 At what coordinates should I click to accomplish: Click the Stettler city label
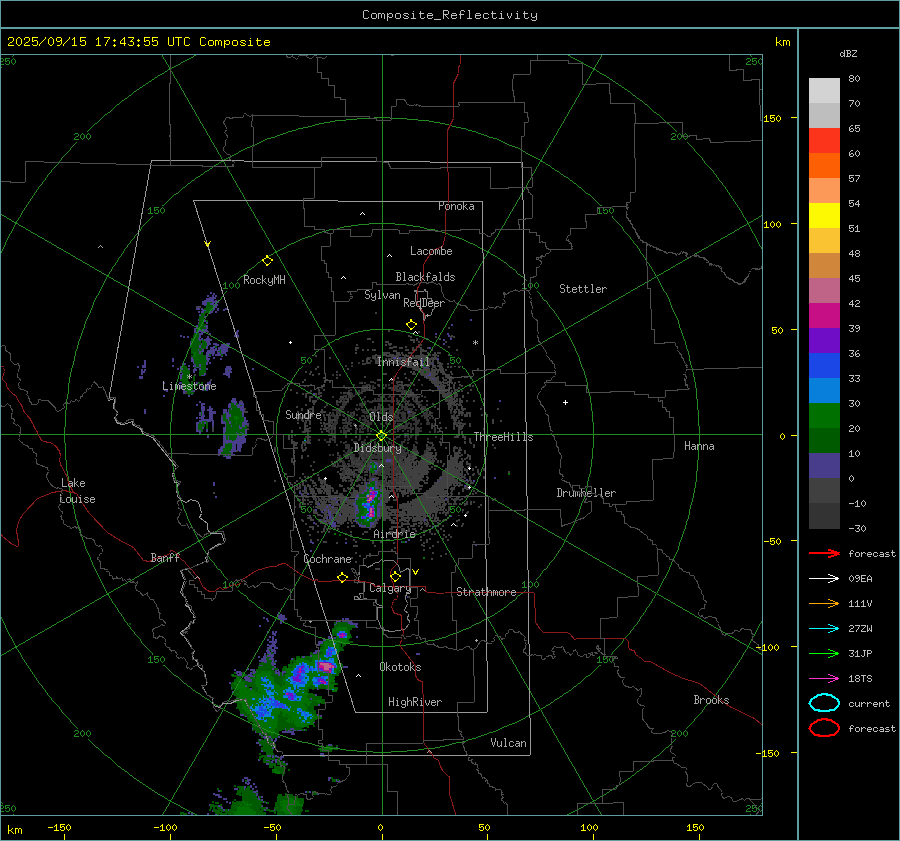click(x=583, y=289)
